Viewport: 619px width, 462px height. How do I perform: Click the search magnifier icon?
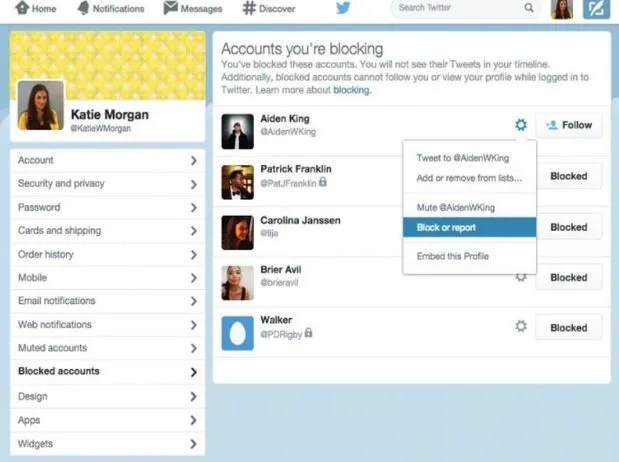(528, 8)
